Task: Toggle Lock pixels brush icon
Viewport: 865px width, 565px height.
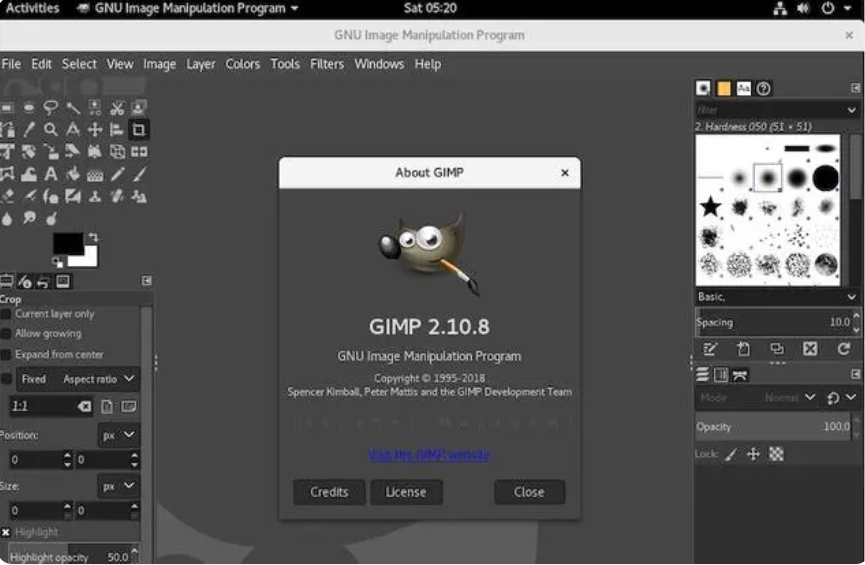Action: [x=731, y=454]
